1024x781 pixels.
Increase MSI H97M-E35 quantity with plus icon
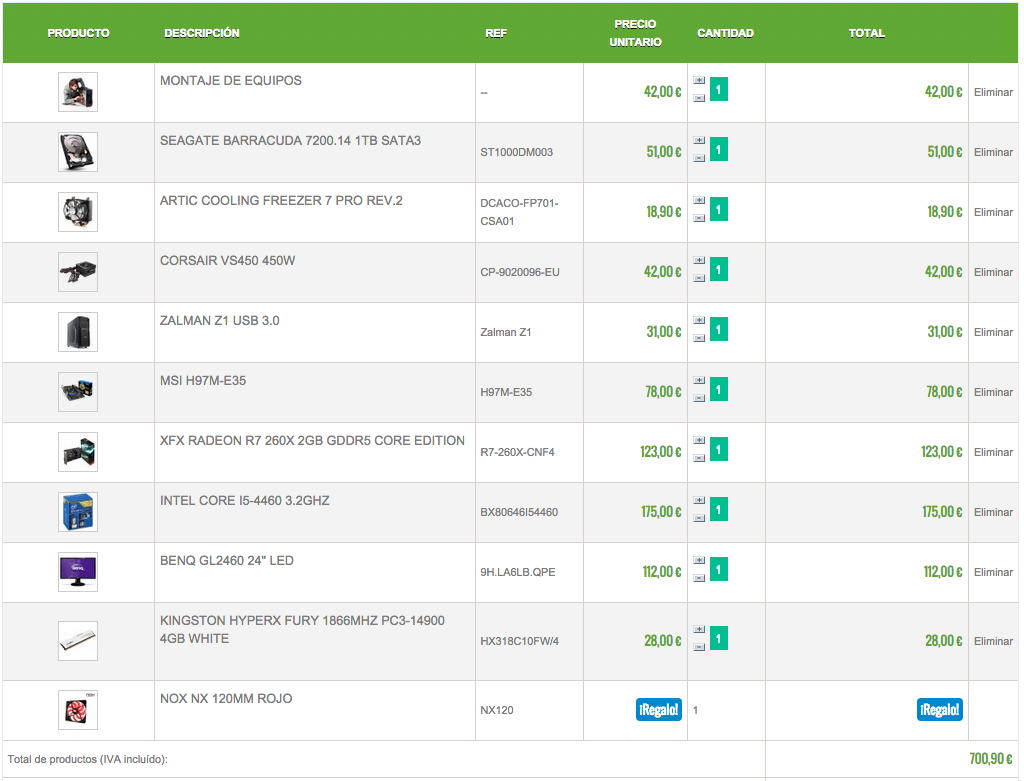point(699,381)
